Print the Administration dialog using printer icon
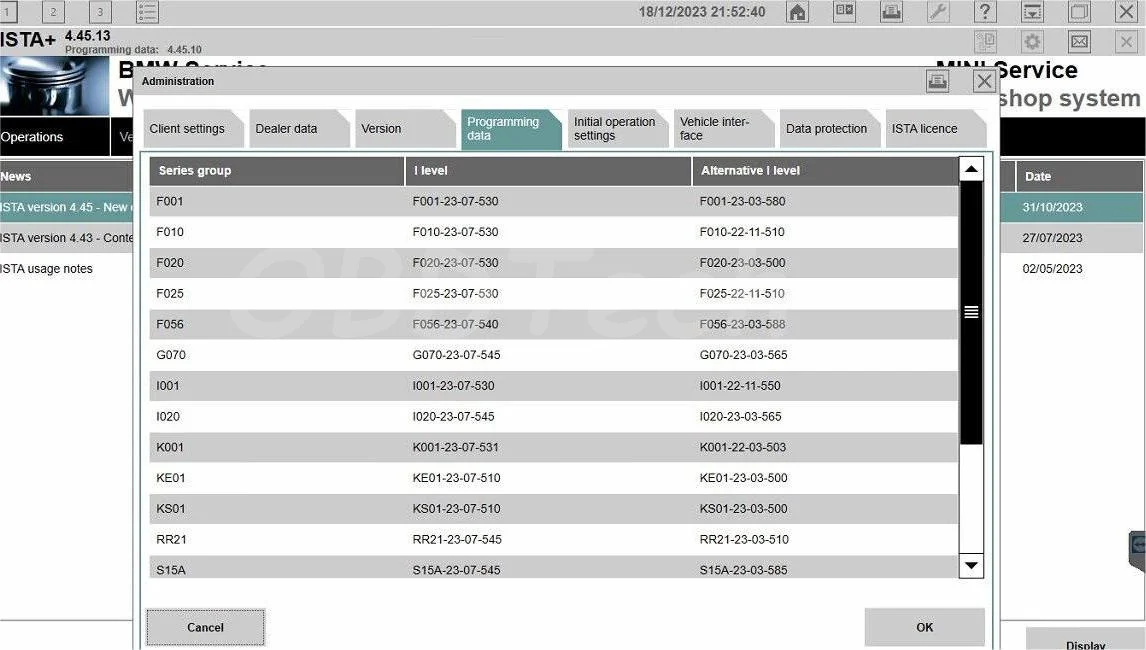 [x=938, y=81]
